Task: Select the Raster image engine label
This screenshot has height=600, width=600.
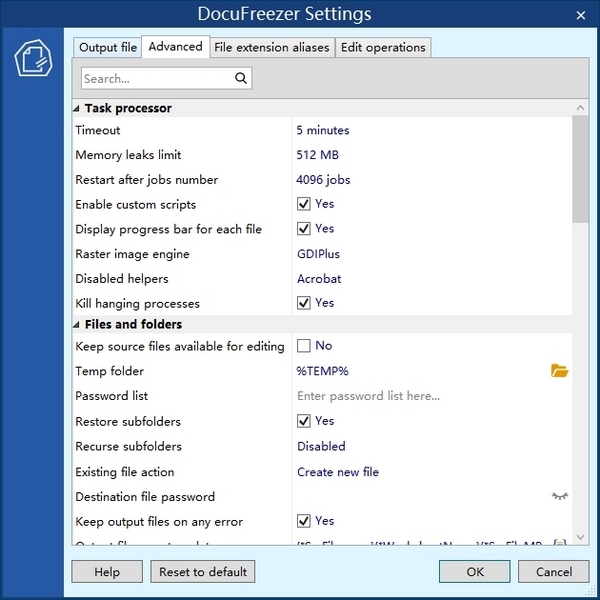Action: 132,254
